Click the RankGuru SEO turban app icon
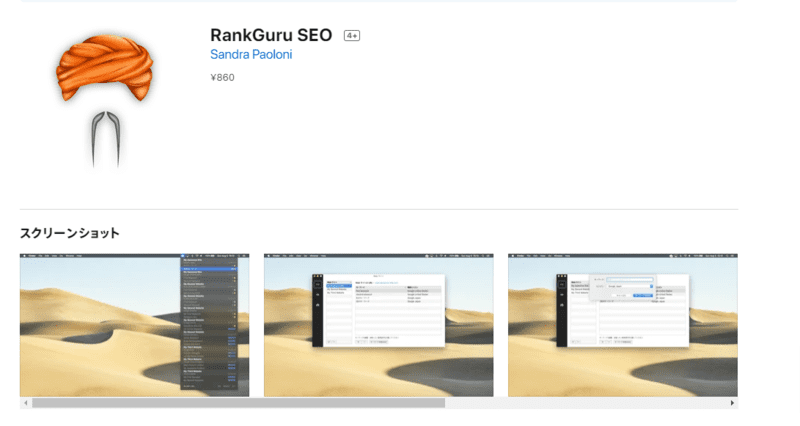This screenshot has width=800, height=426. [105, 101]
